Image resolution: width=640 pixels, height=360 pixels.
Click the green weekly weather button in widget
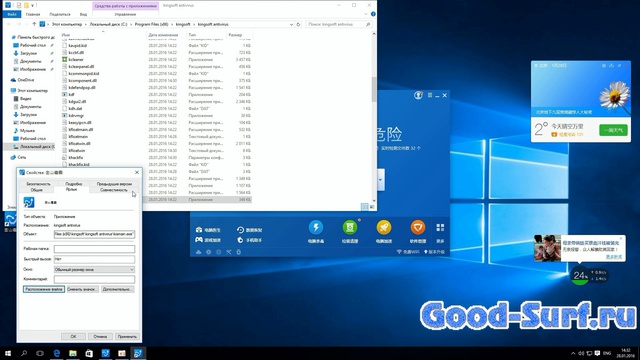point(613,130)
